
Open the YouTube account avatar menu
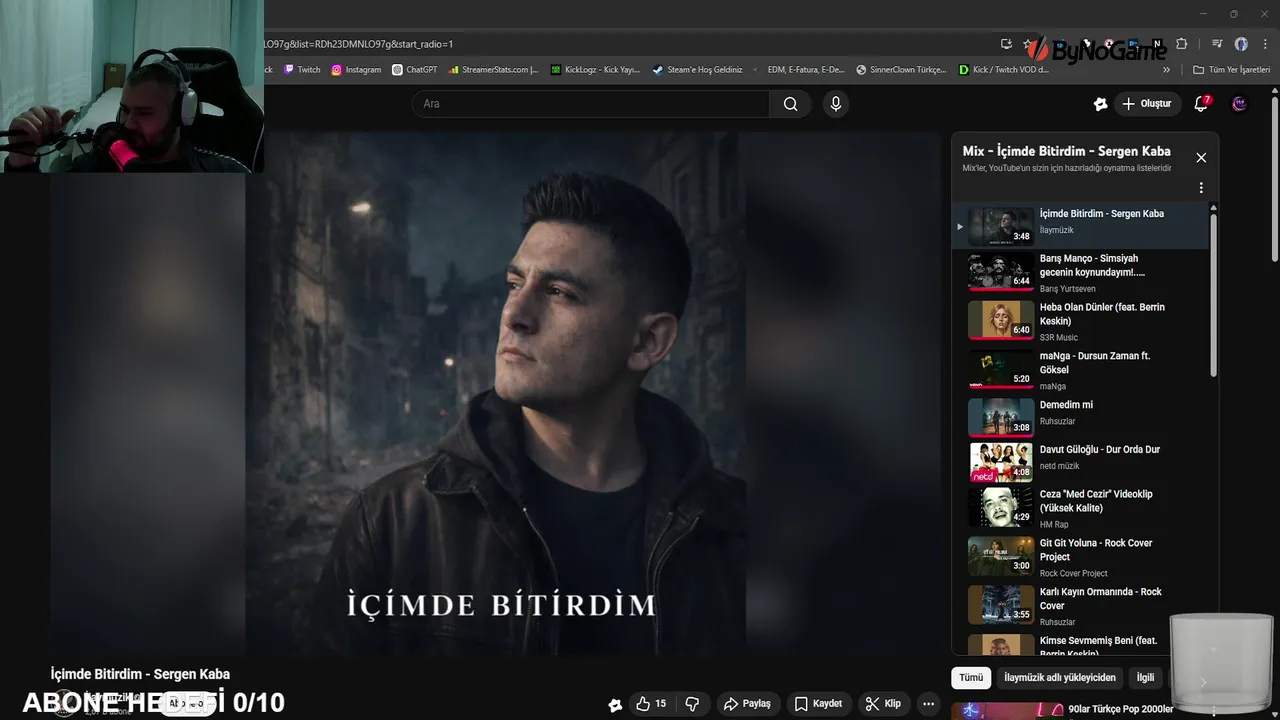[1239, 104]
